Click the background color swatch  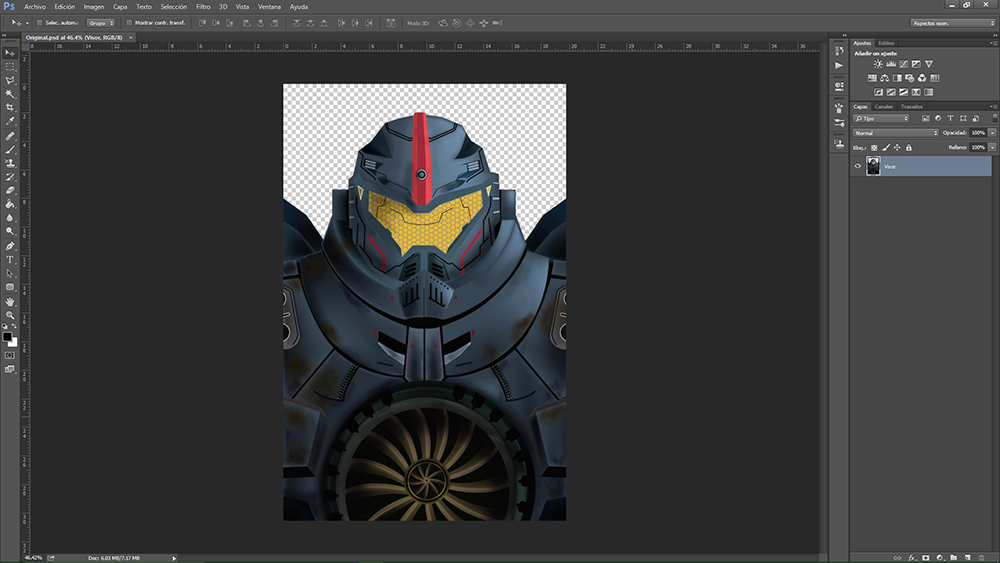pos(13,342)
